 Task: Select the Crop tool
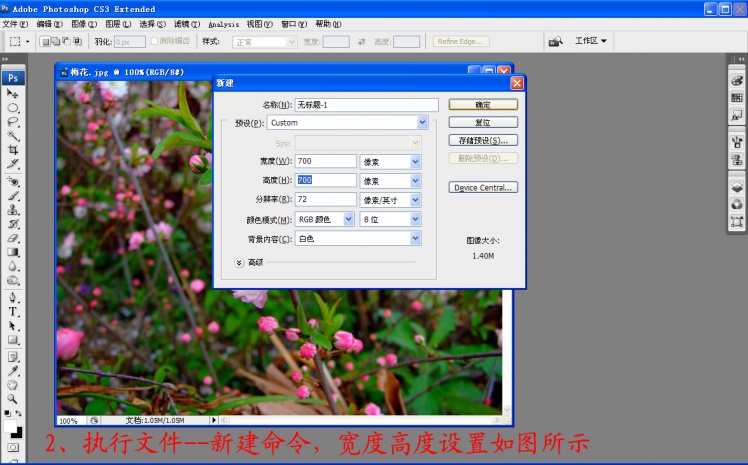point(14,149)
